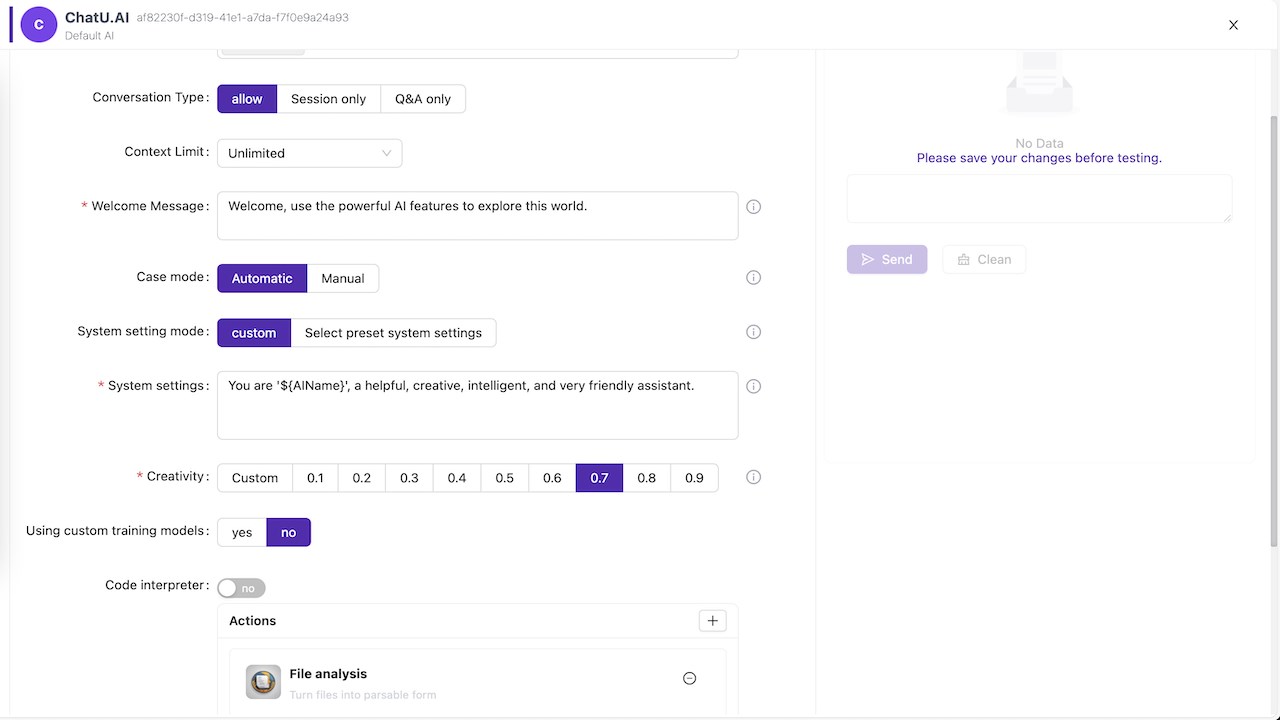Switch conversation type to Session only

[328, 99]
